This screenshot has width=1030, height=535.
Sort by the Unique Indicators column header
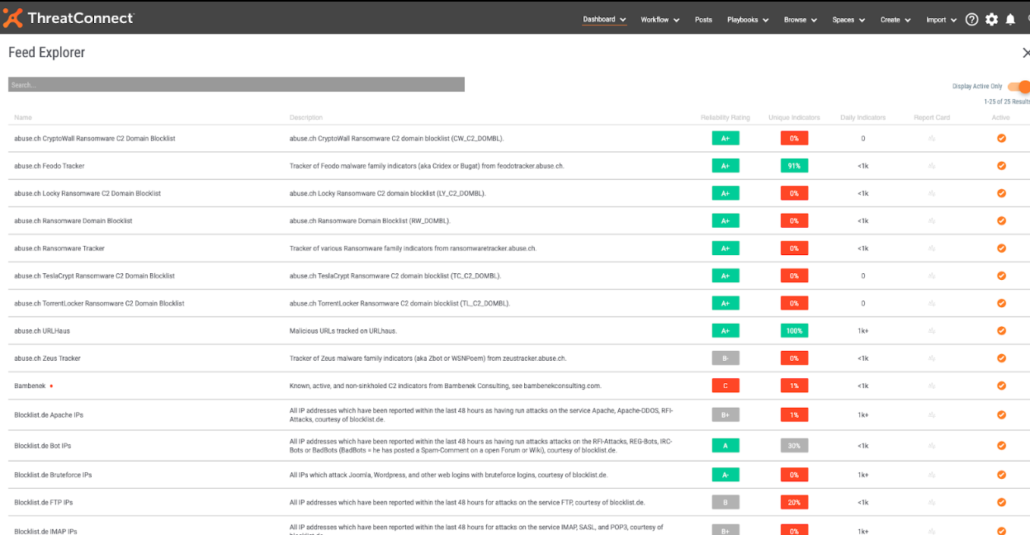(x=794, y=118)
